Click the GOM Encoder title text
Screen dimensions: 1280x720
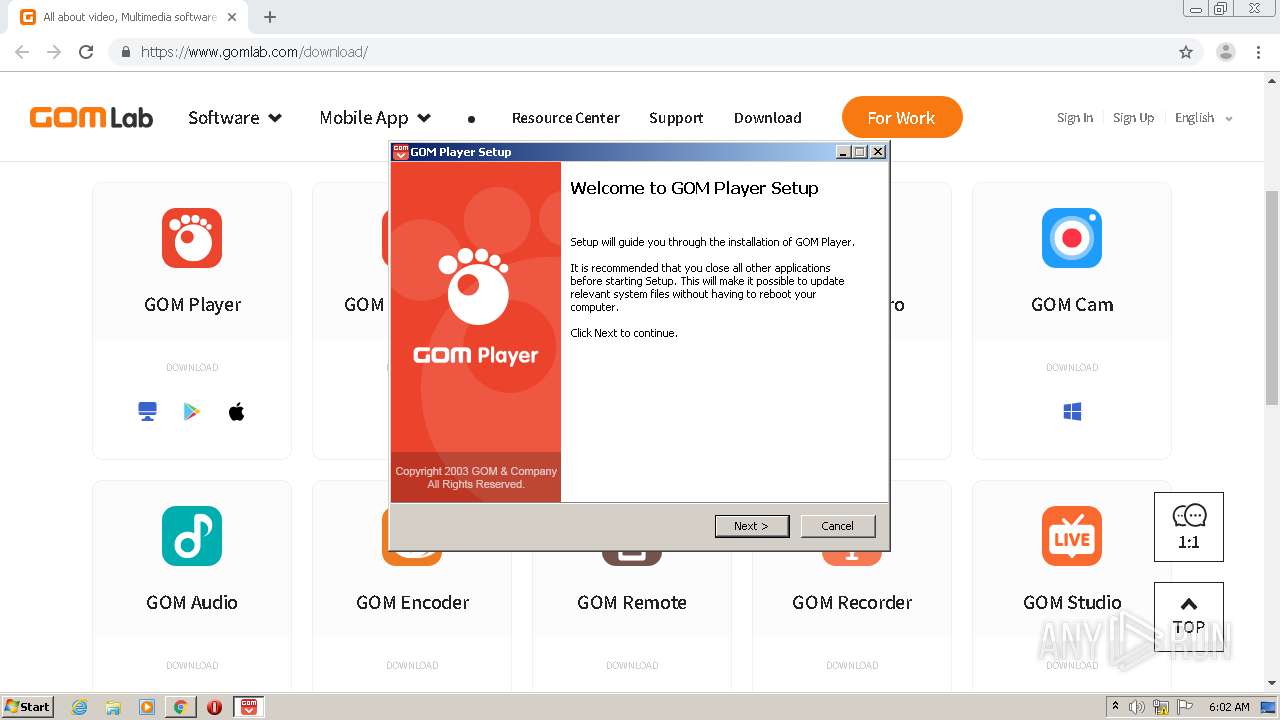tap(412, 602)
